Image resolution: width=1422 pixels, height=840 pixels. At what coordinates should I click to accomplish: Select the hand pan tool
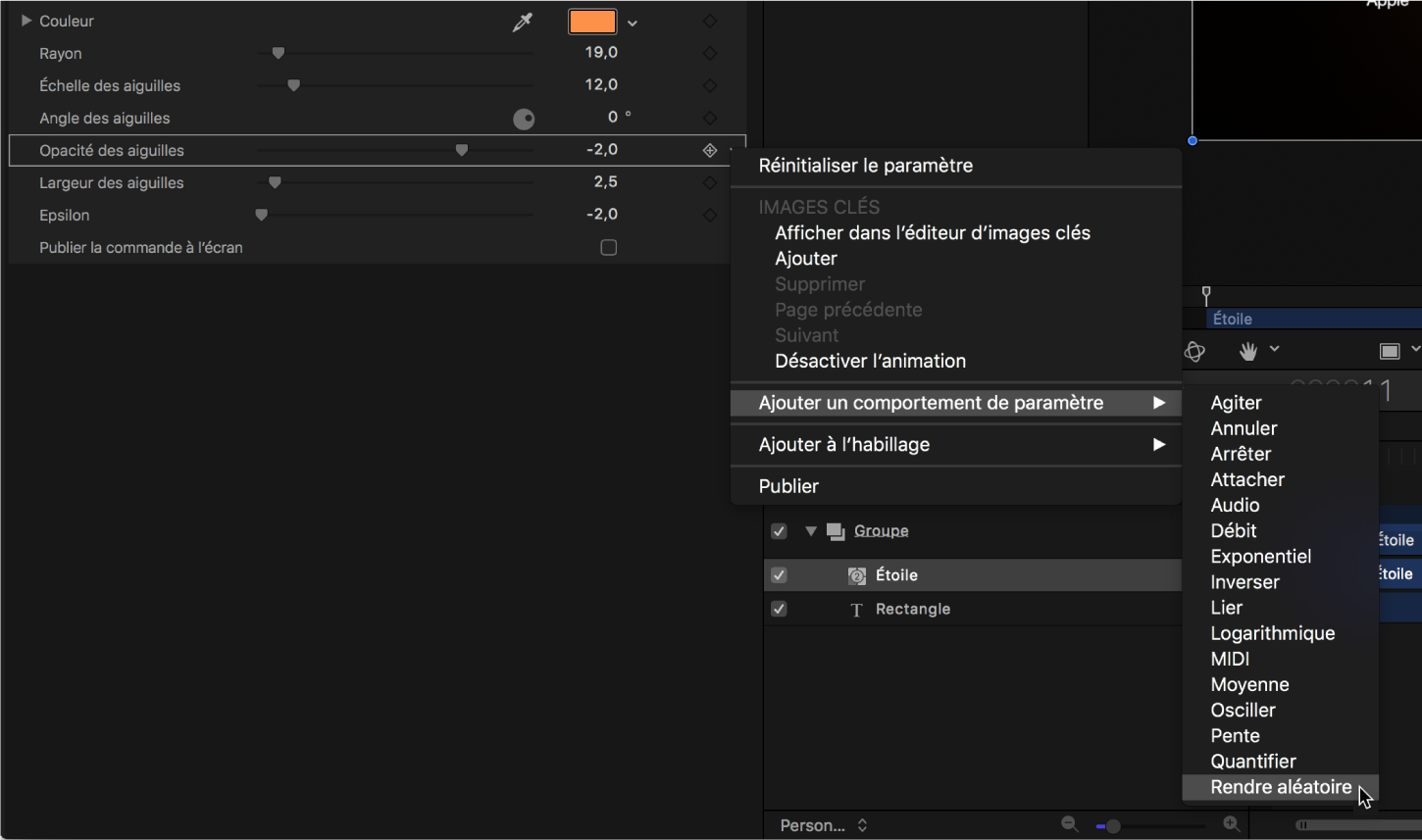pyautogui.click(x=1247, y=351)
